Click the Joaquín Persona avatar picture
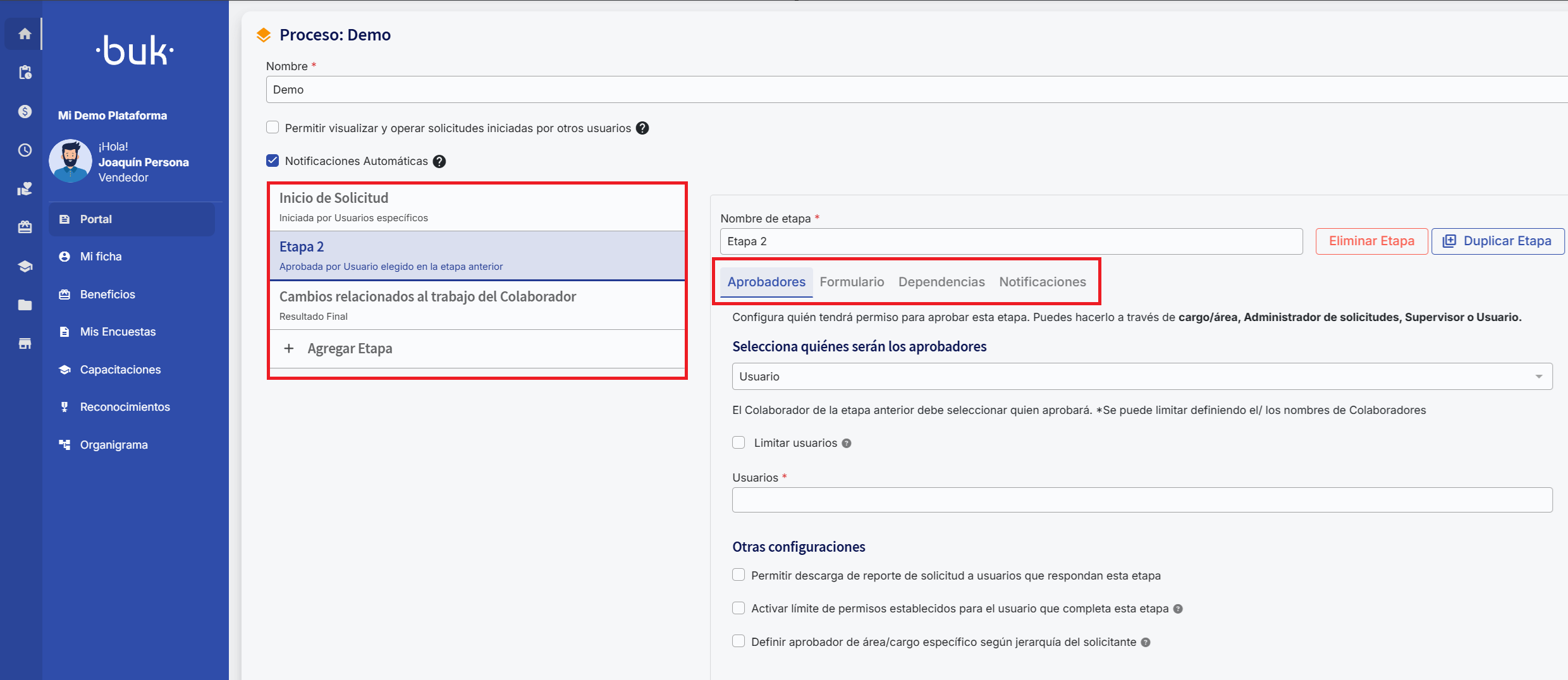1568x680 pixels. pos(70,161)
